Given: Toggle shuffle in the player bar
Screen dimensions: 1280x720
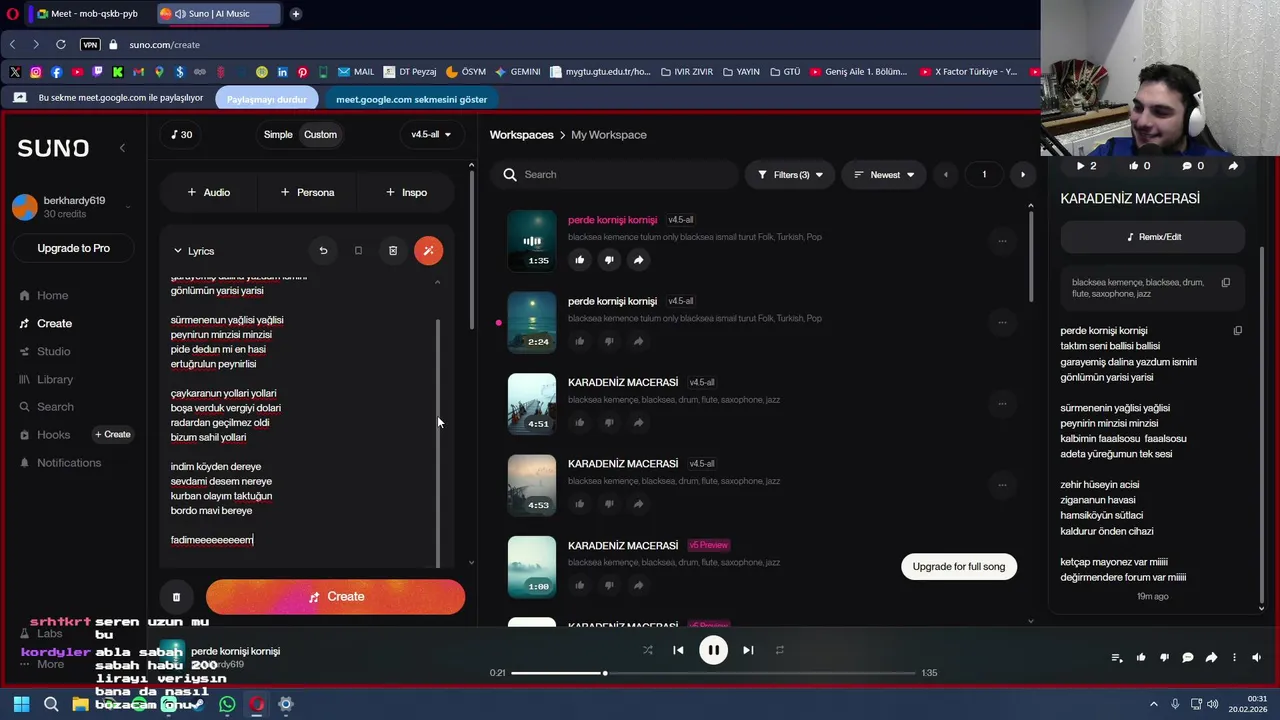Looking at the screenshot, I should (647, 650).
